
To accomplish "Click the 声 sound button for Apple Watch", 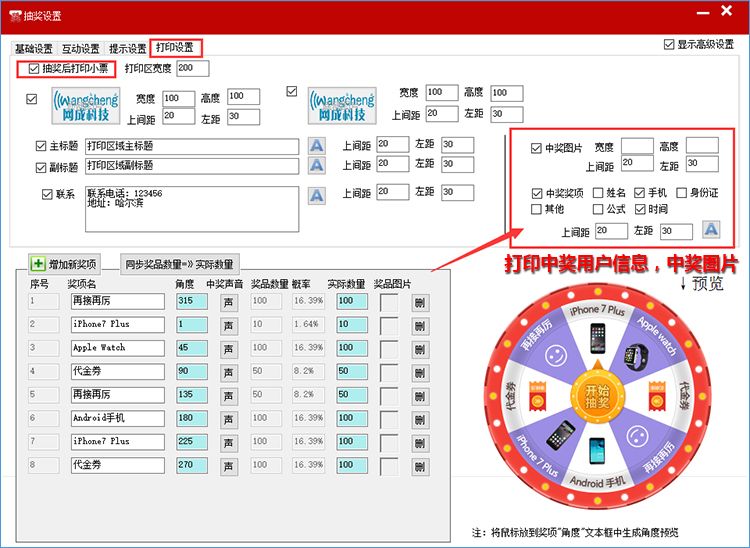I will tap(228, 348).
